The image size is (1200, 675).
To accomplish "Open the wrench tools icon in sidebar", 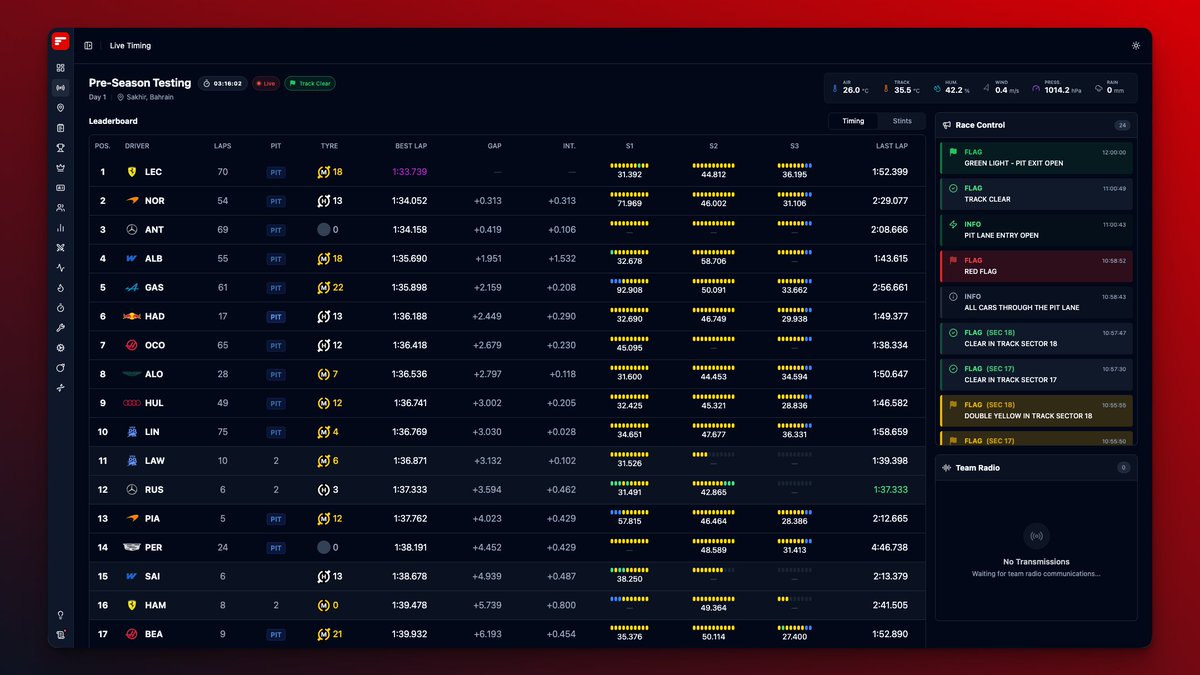I will [x=61, y=328].
